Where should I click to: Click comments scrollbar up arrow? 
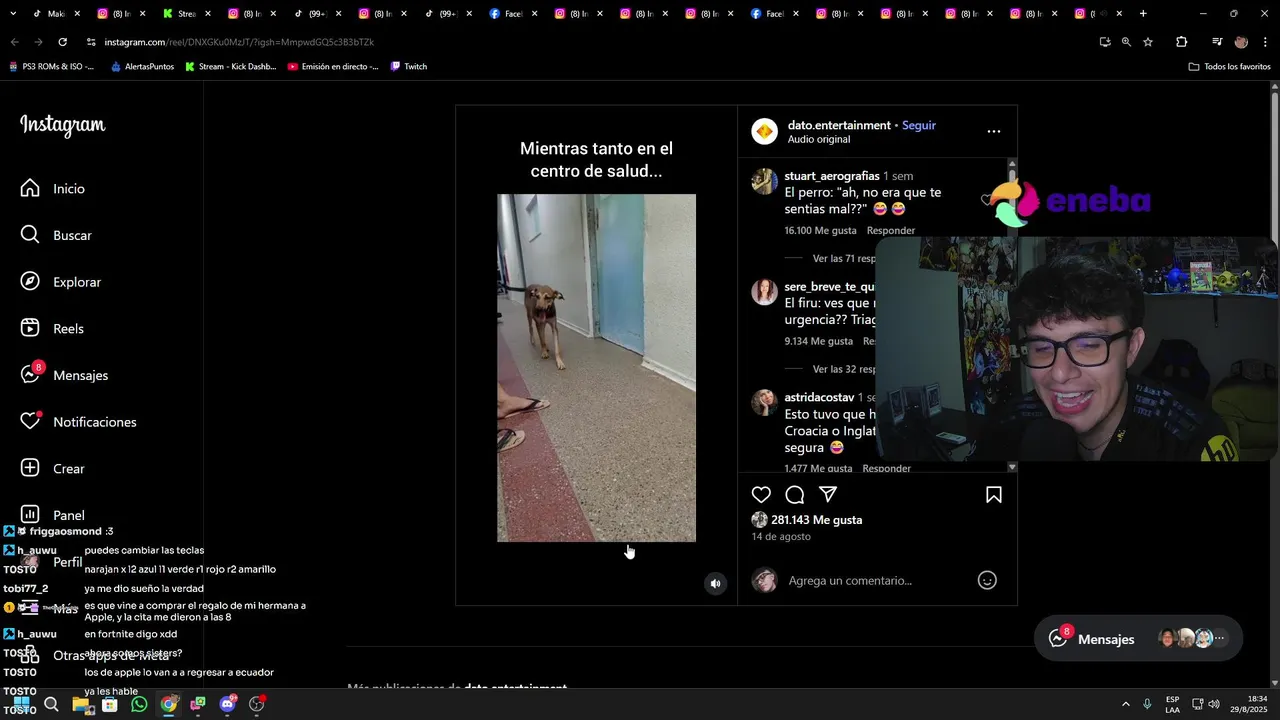tap(1012, 163)
